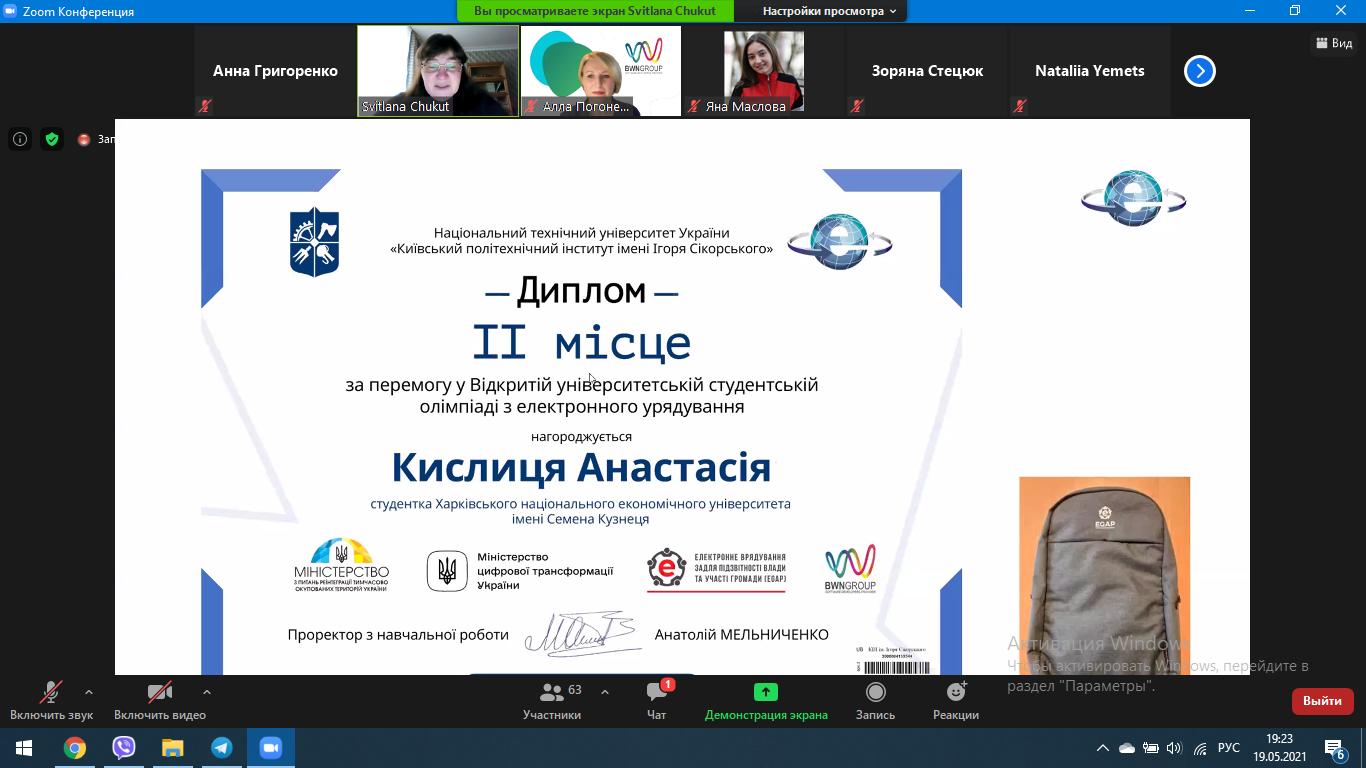The height and width of the screenshot is (768, 1366).
Task: Change layout with Вид button
Action: (1334, 43)
